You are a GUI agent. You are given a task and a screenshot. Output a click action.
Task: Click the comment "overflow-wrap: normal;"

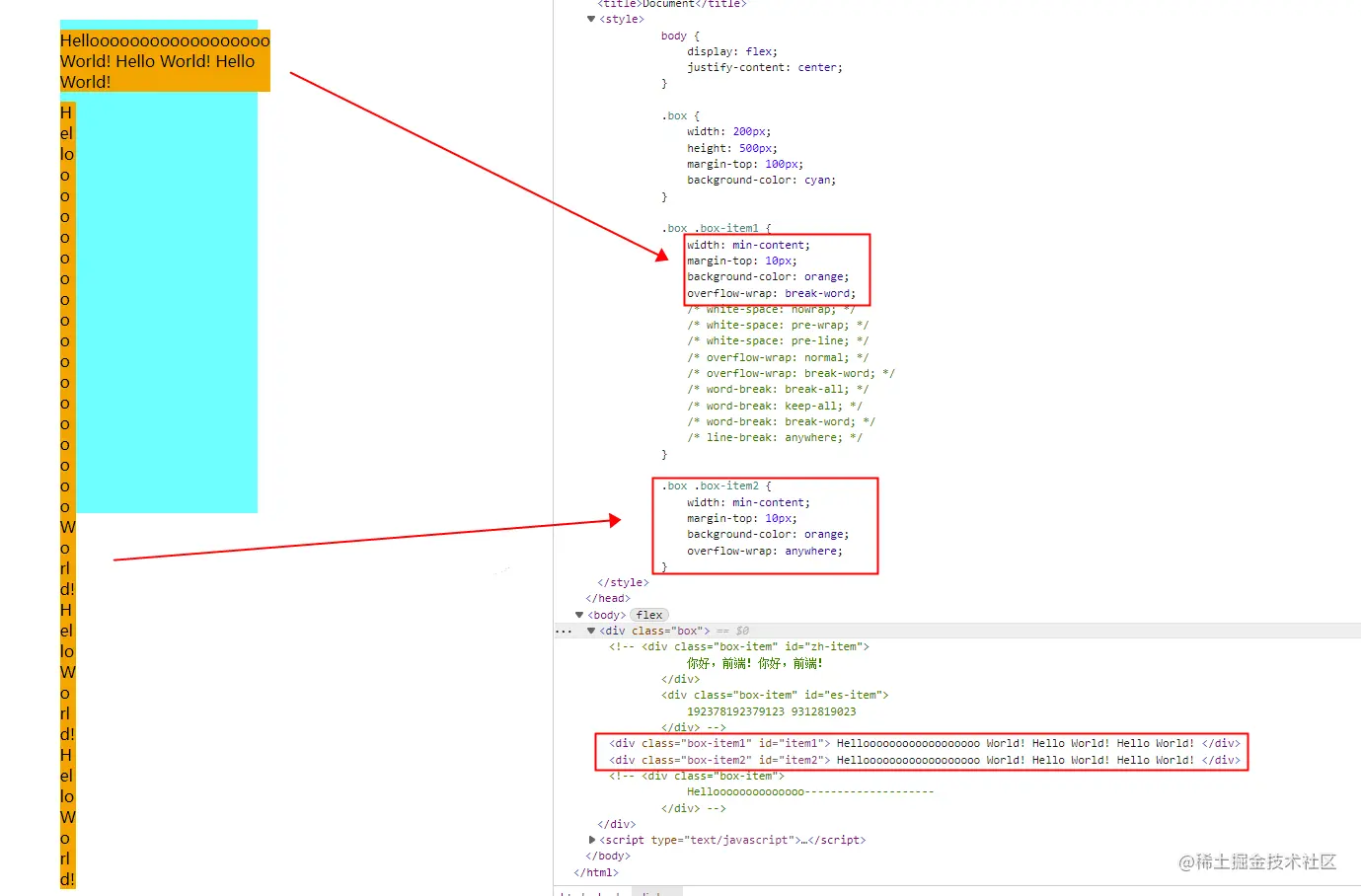point(778,357)
